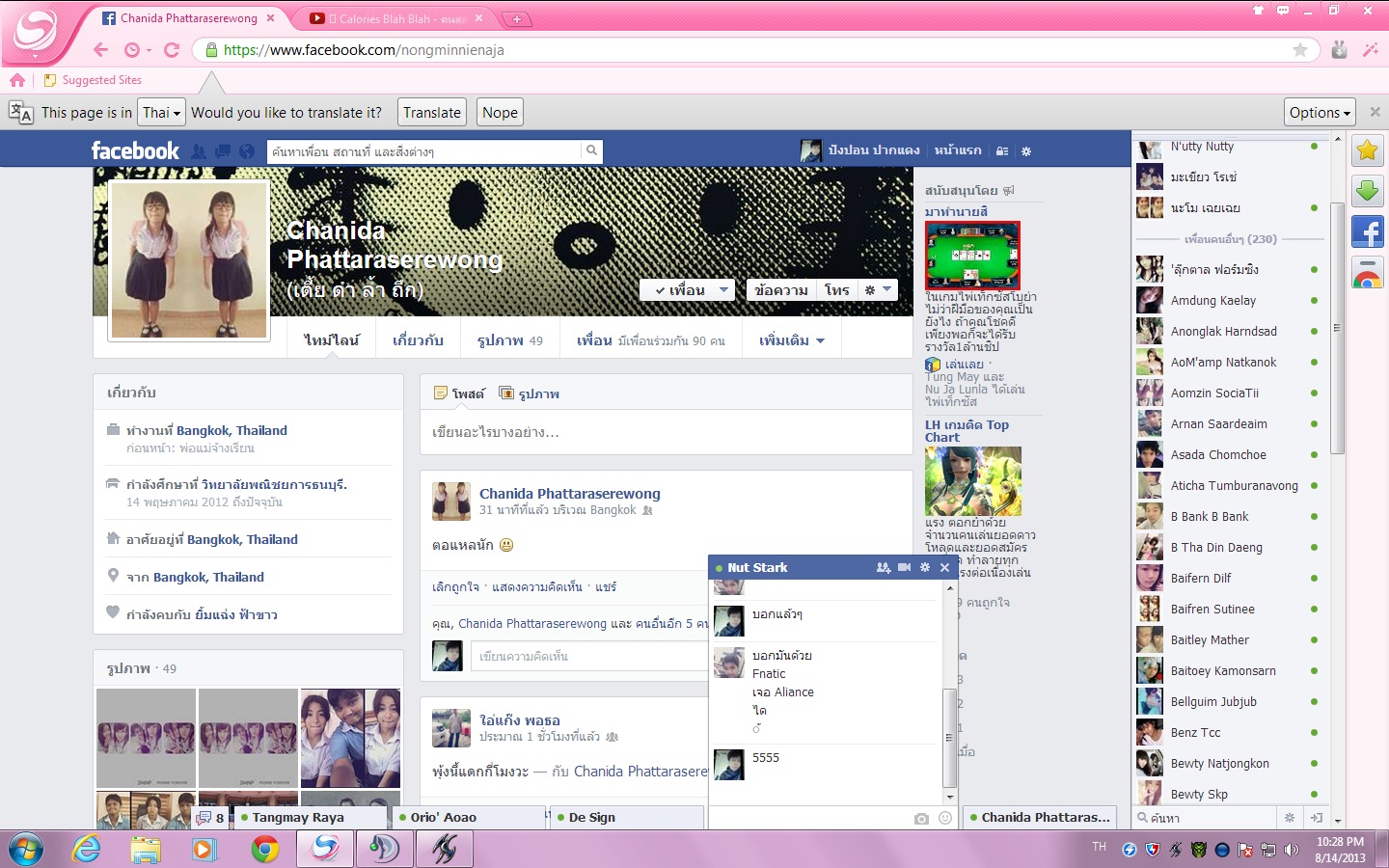Open the หน้าแรก (Home) link in the header

[x=958, y=150]
